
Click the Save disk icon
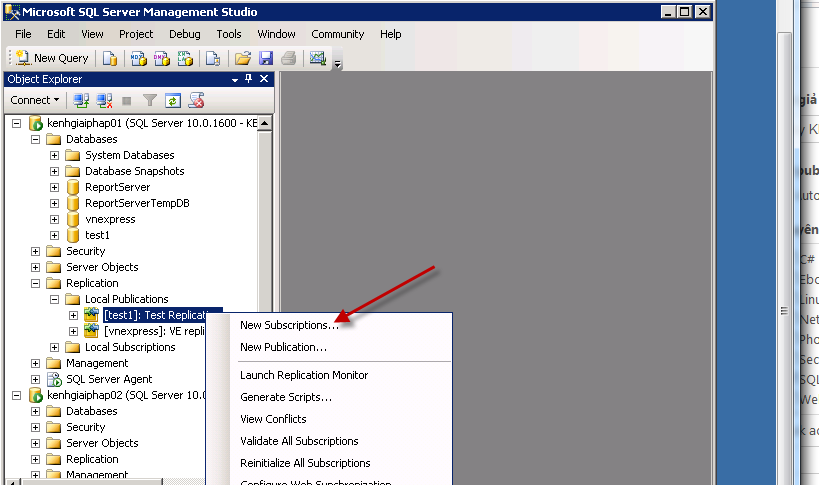click(266, 58)
